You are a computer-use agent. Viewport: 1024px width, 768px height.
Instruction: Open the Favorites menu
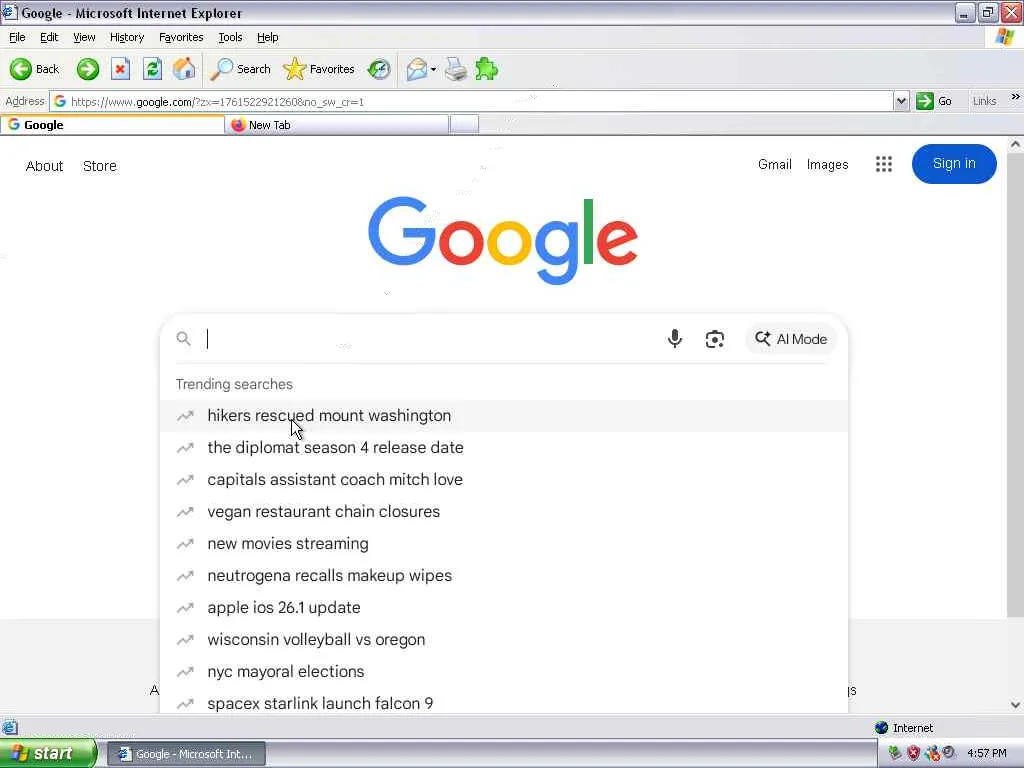coord(181,37)
